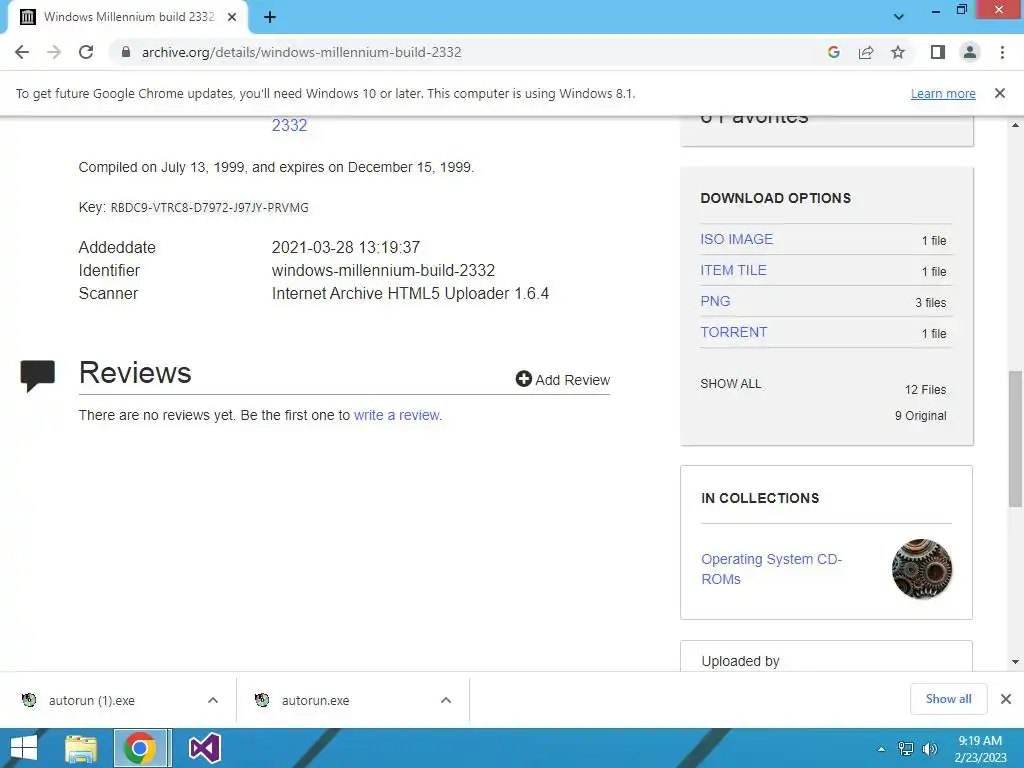Click the forward navigation arrow
Screen dimensions: 1024x768
(54, 52)
